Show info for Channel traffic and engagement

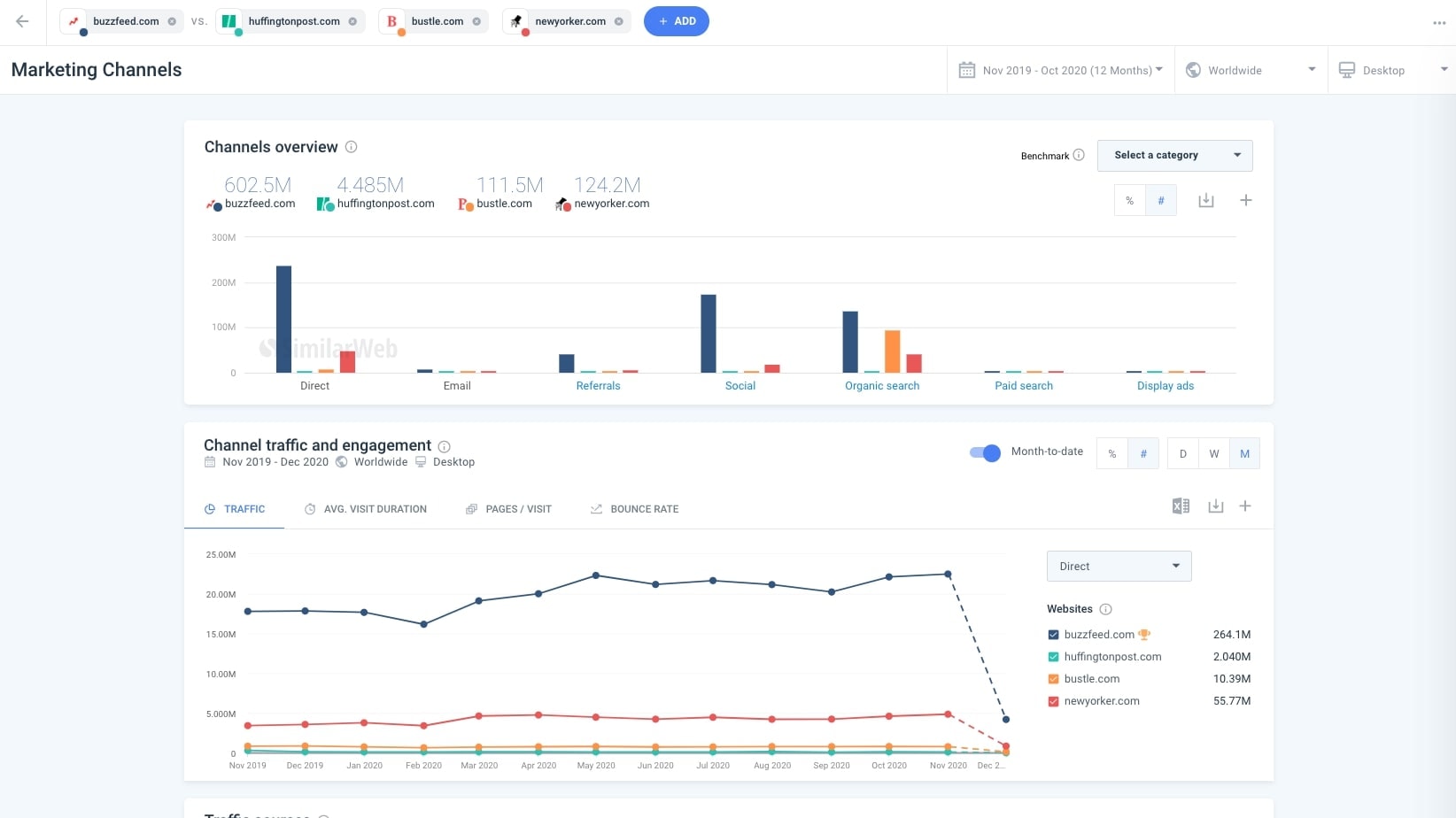[445, 447]
